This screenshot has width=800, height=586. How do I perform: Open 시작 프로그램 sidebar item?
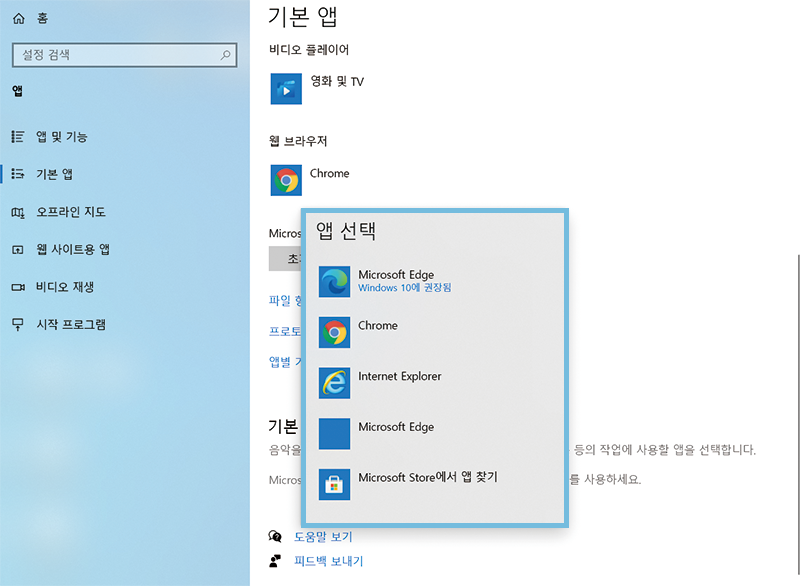pyautogui.click(x=71, y=324)
